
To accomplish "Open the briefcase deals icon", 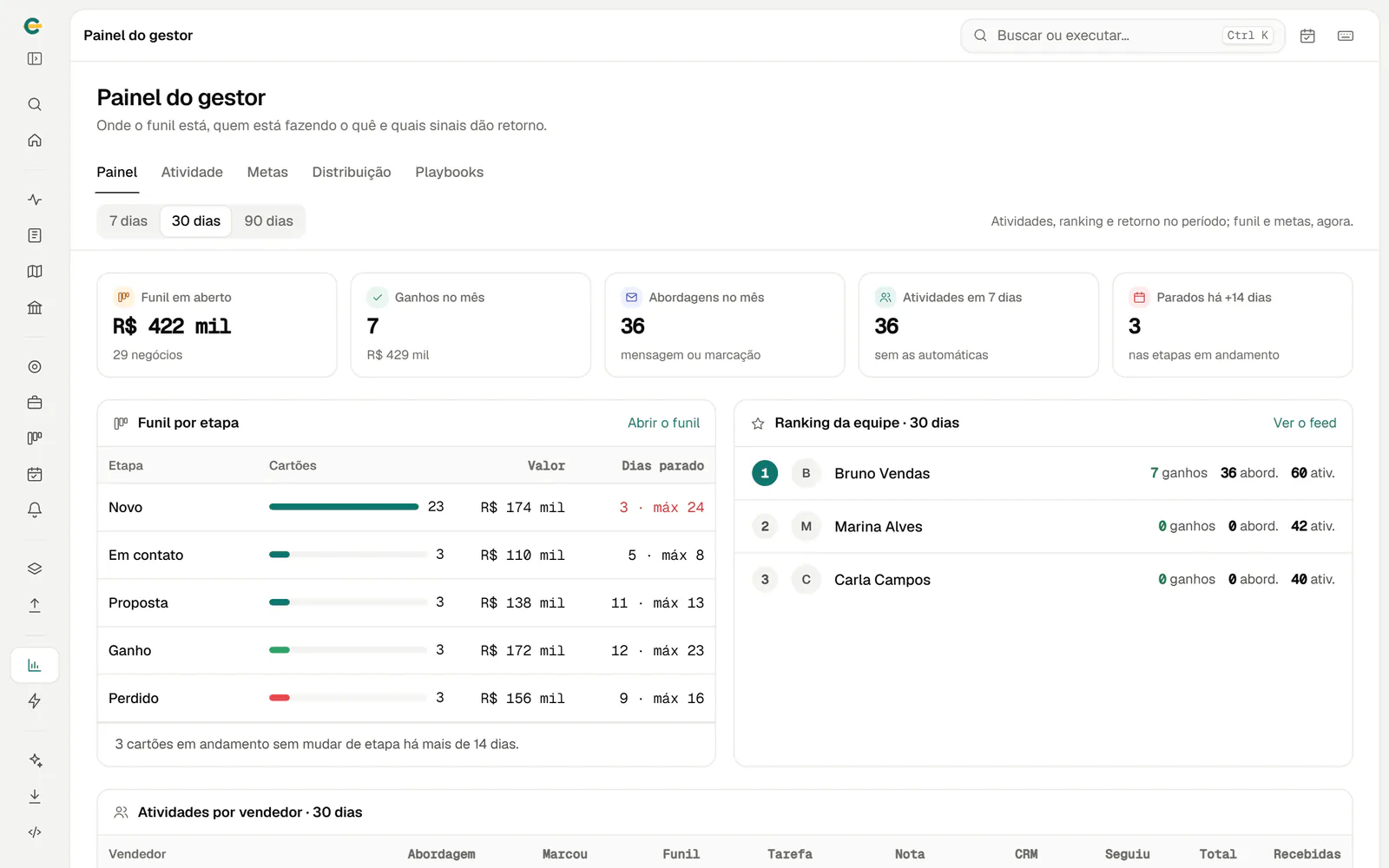I will (35, 403).
